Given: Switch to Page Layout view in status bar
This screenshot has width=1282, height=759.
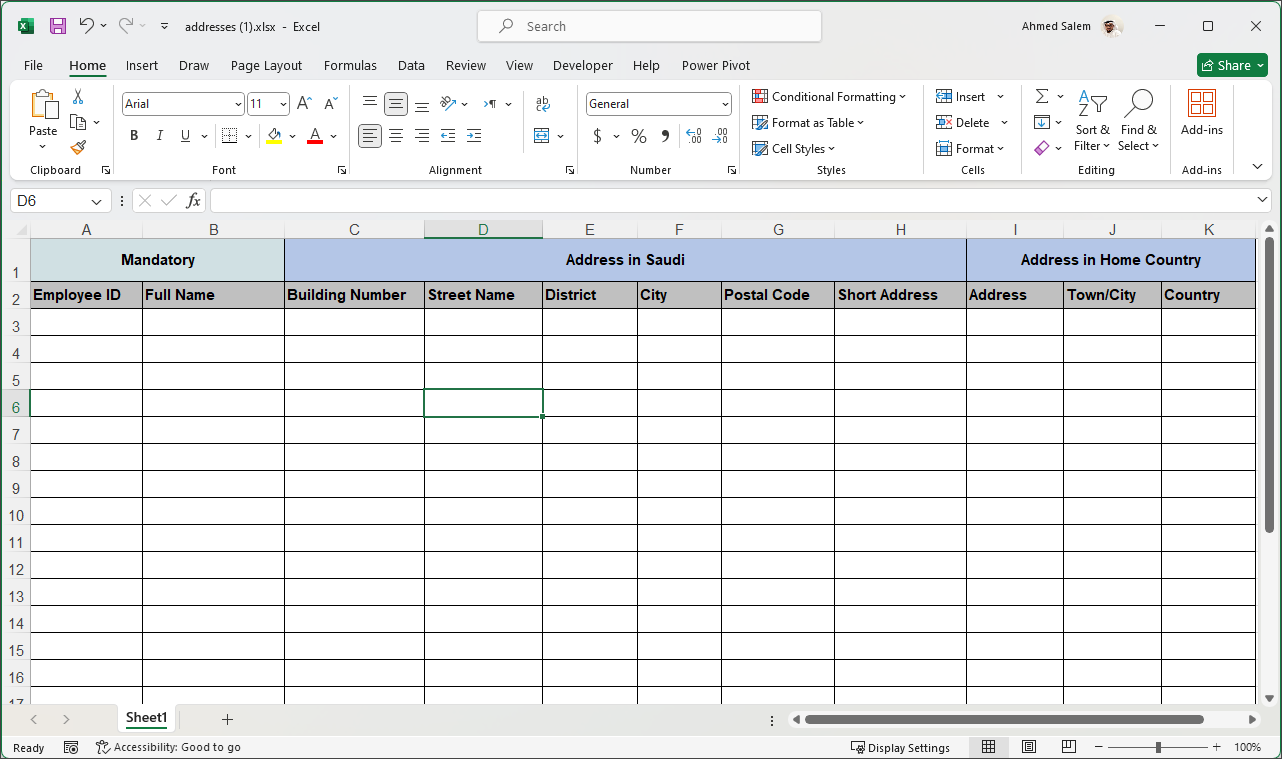Looking at the screenshot, I should pos(1029,747).
